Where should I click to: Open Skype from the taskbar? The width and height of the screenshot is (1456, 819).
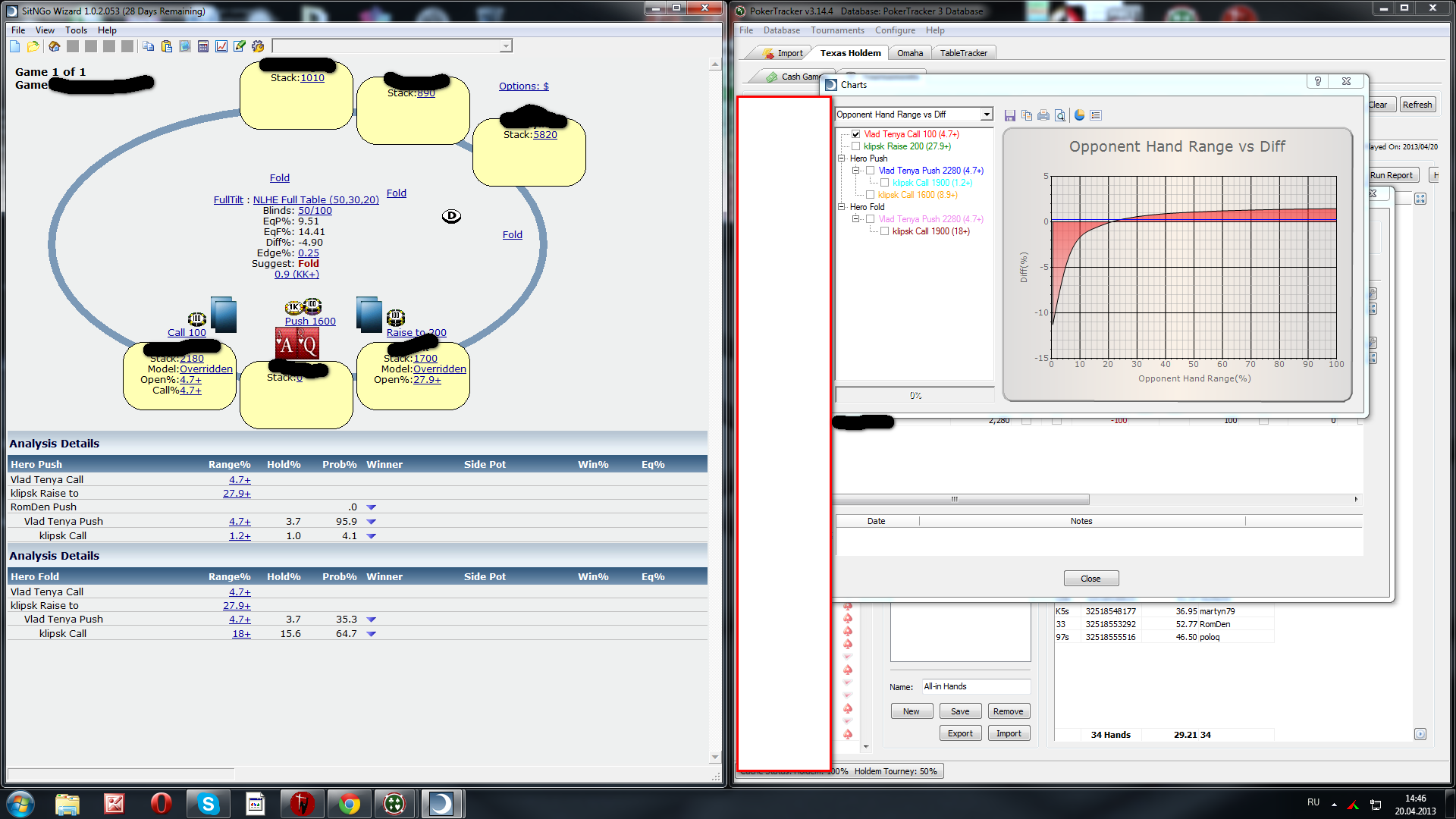coord(208,804)
